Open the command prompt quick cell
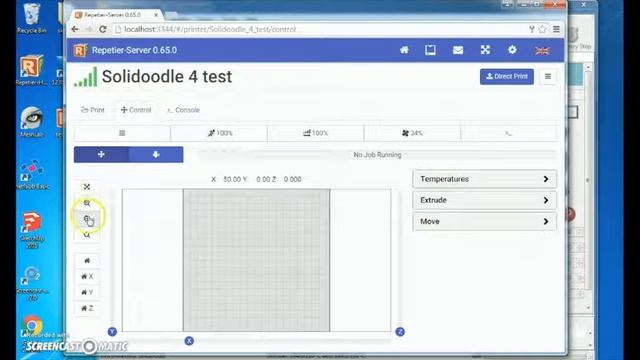The width and height of the screenshot is (640, 360). (x=509, y=133)
